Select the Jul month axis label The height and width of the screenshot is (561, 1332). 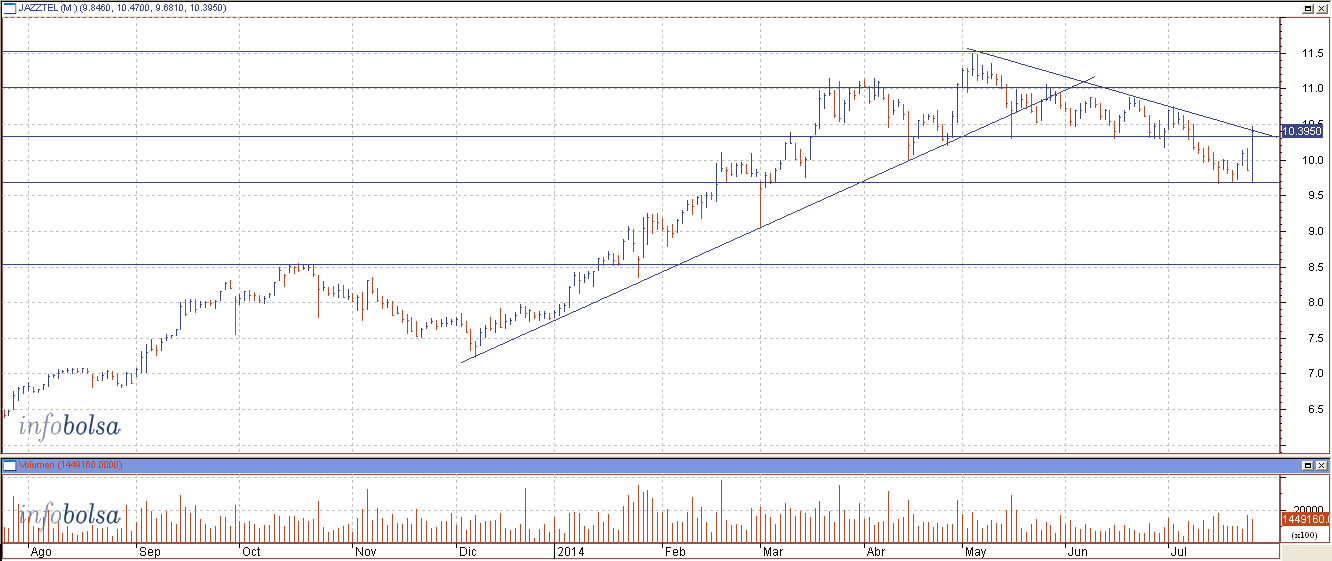point(1178,551)
